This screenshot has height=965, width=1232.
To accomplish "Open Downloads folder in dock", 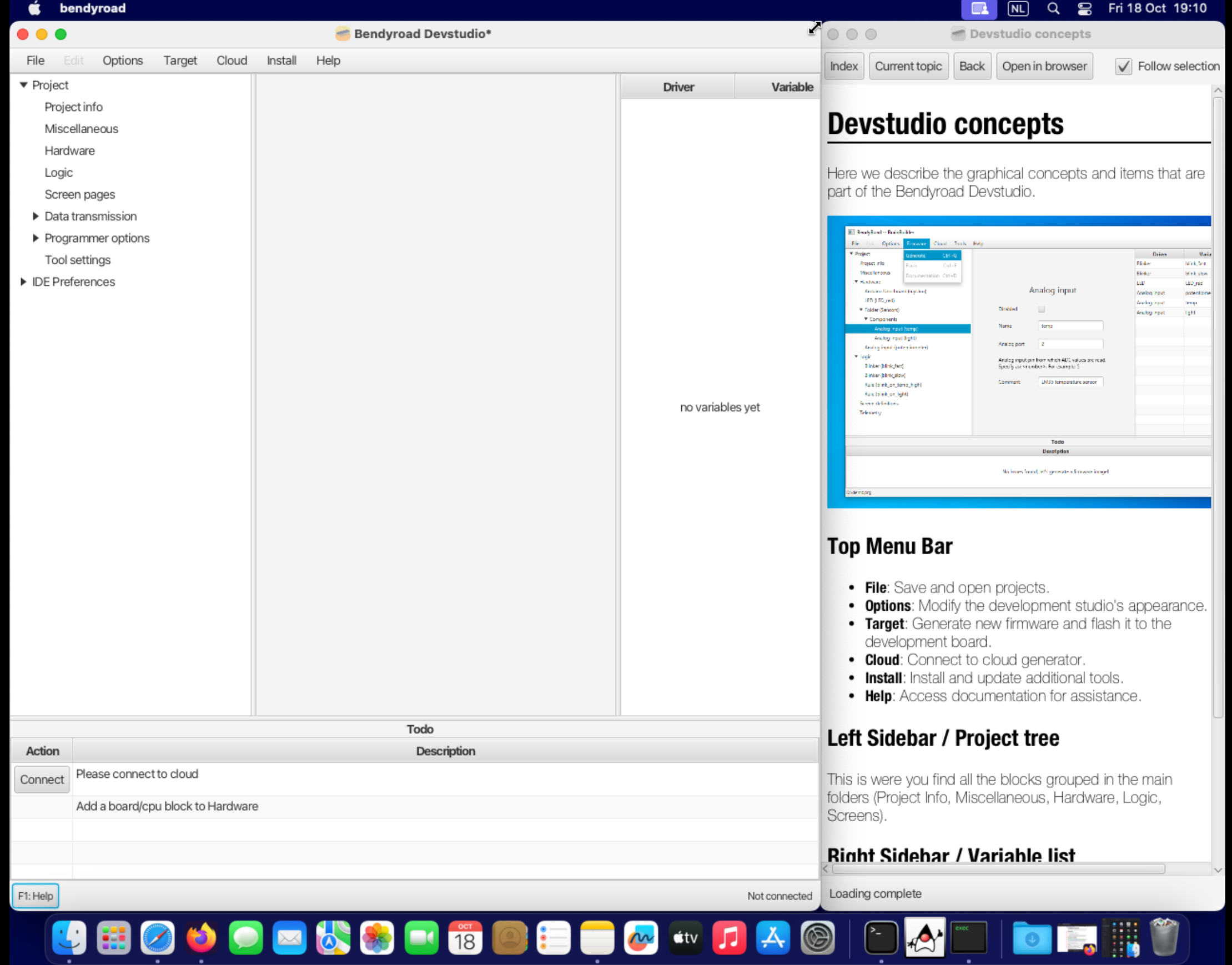I will tap(1032, 938).
